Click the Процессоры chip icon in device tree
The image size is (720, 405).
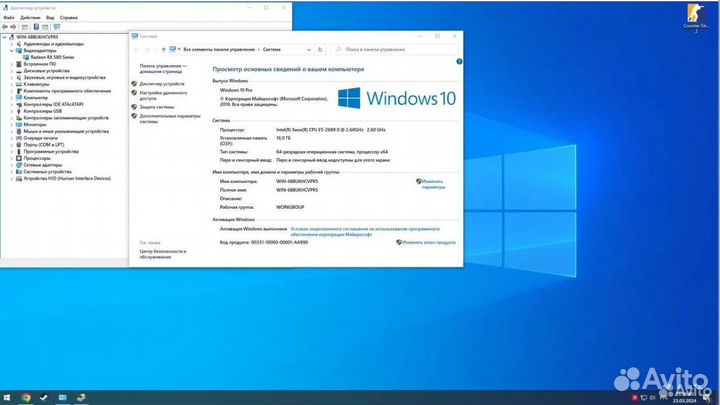click(19, 158)
